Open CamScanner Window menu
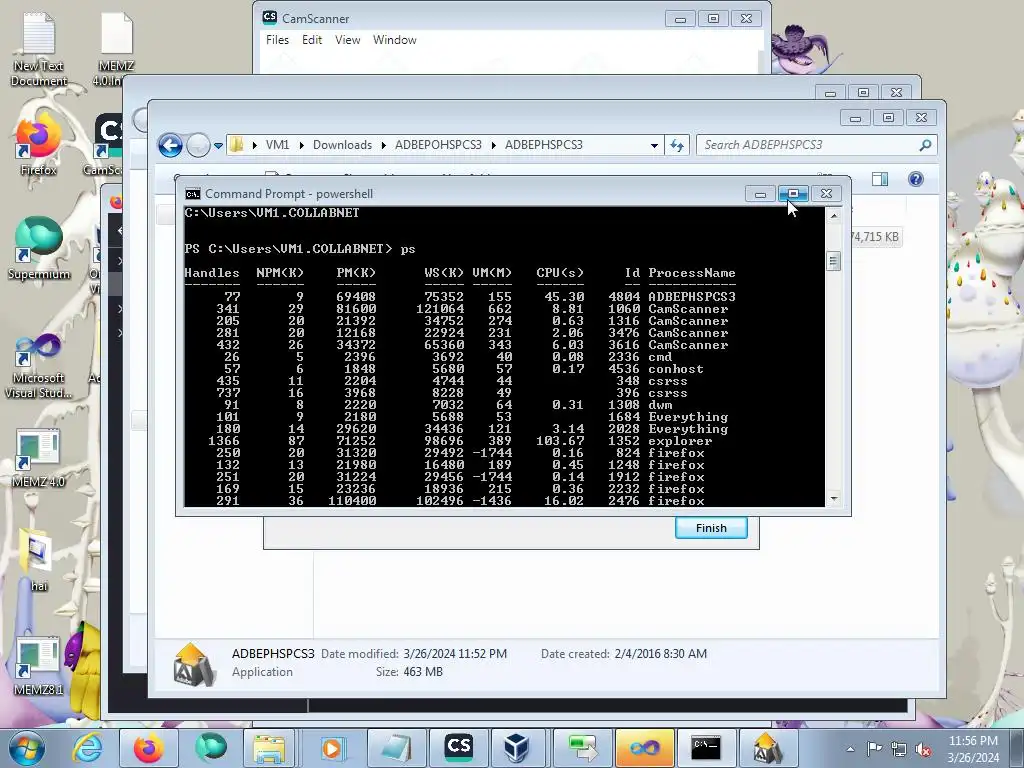 click(394, 40)
